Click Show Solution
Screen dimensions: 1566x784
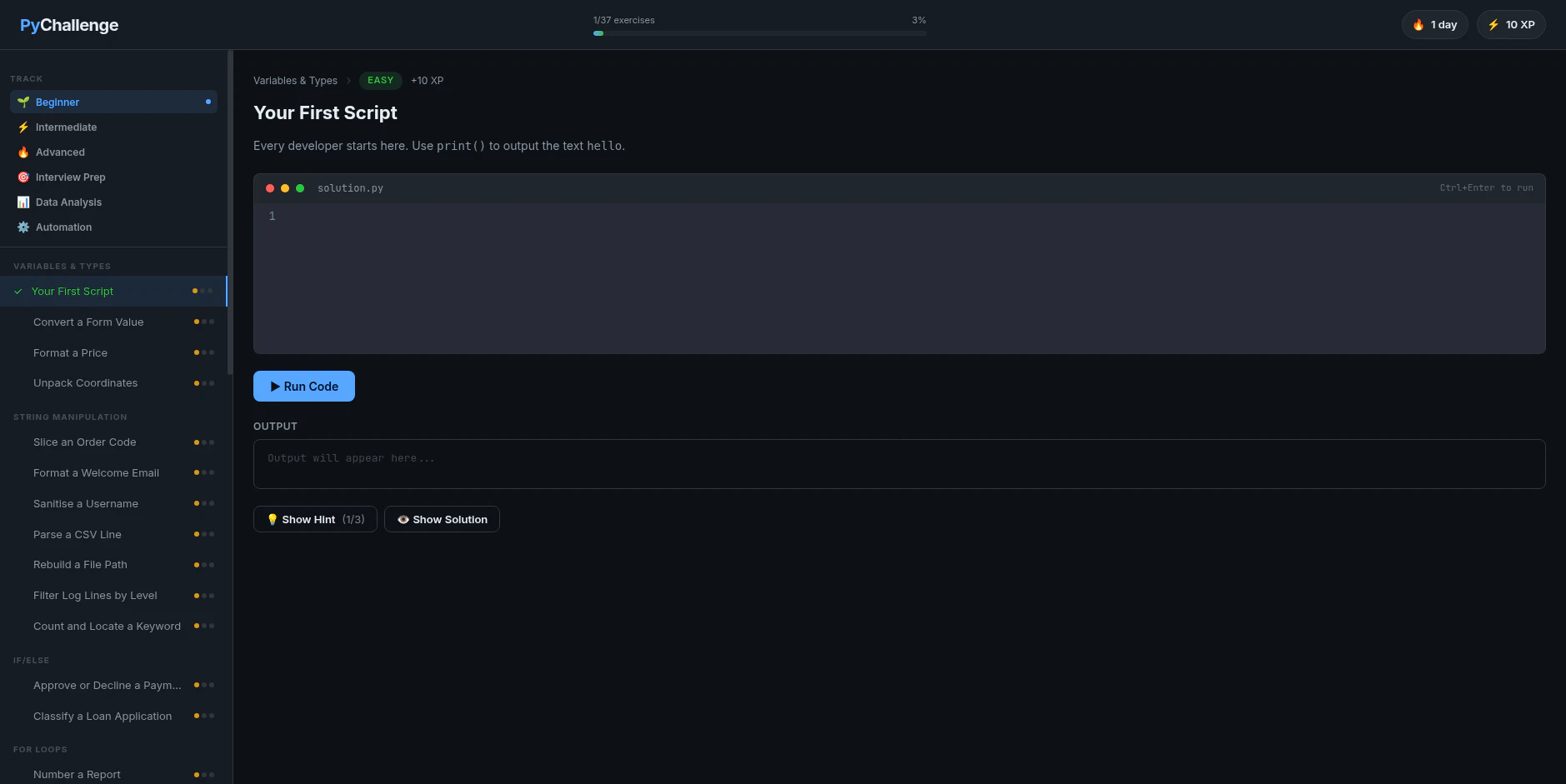(x=442, y=519)
